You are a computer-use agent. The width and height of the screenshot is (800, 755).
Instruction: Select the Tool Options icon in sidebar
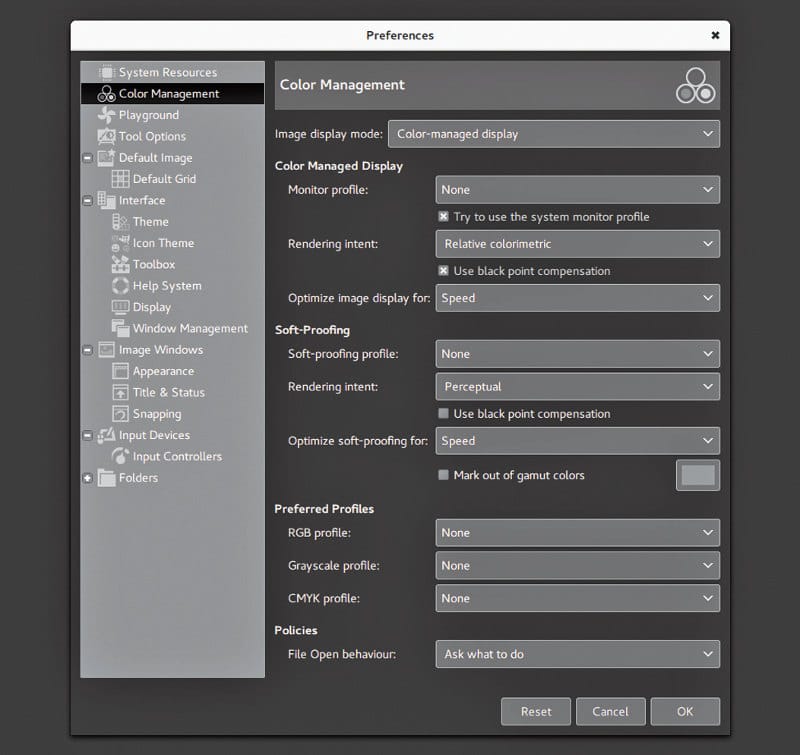pyautogui.click(x=106, y=136)
